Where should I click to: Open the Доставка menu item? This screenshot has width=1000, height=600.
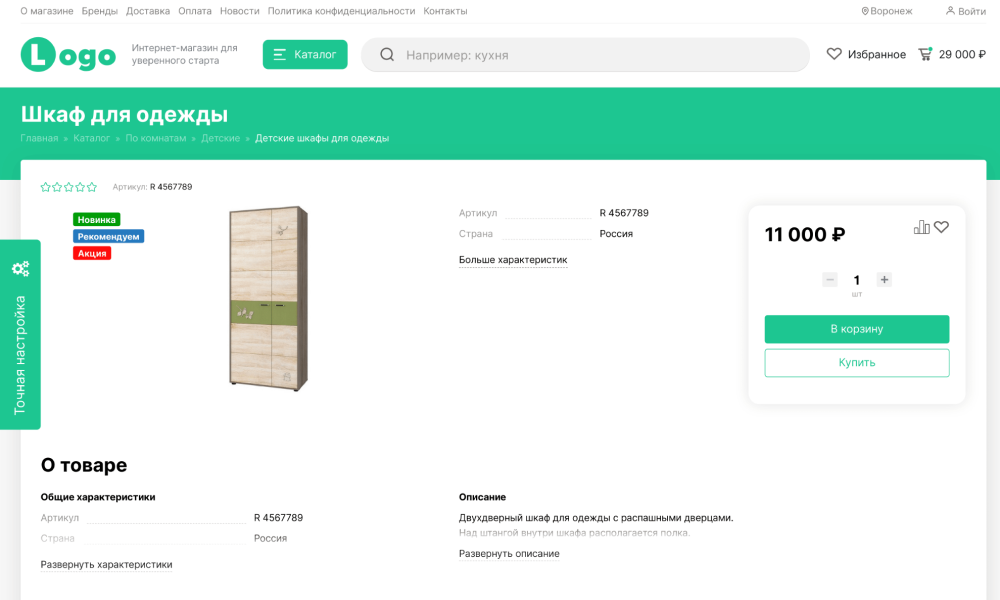(x=148, y=11)
